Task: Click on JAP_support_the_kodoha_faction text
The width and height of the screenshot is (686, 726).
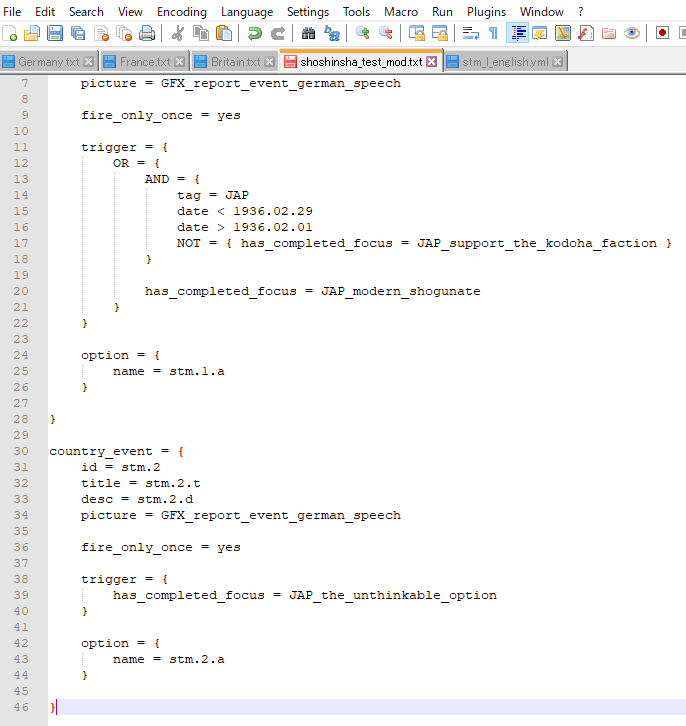Action: 537,243
